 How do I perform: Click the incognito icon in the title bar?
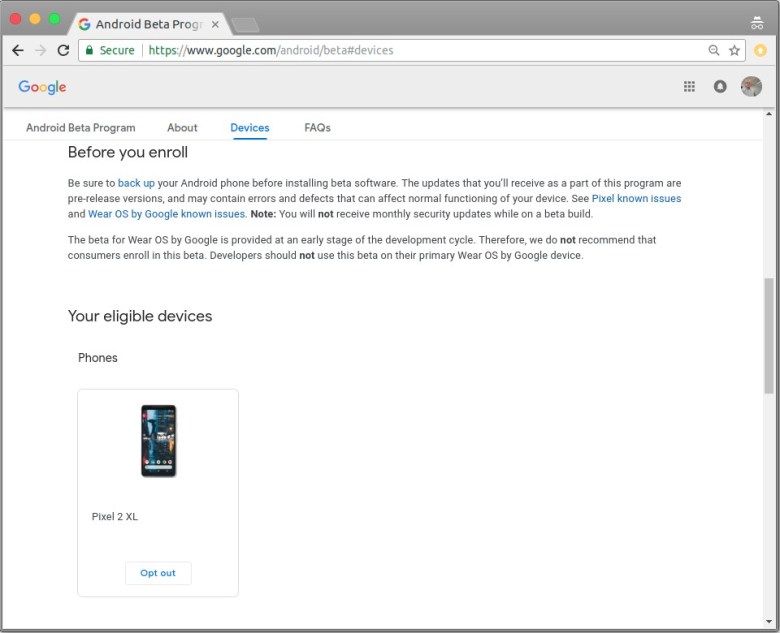[x=757, y=23]
